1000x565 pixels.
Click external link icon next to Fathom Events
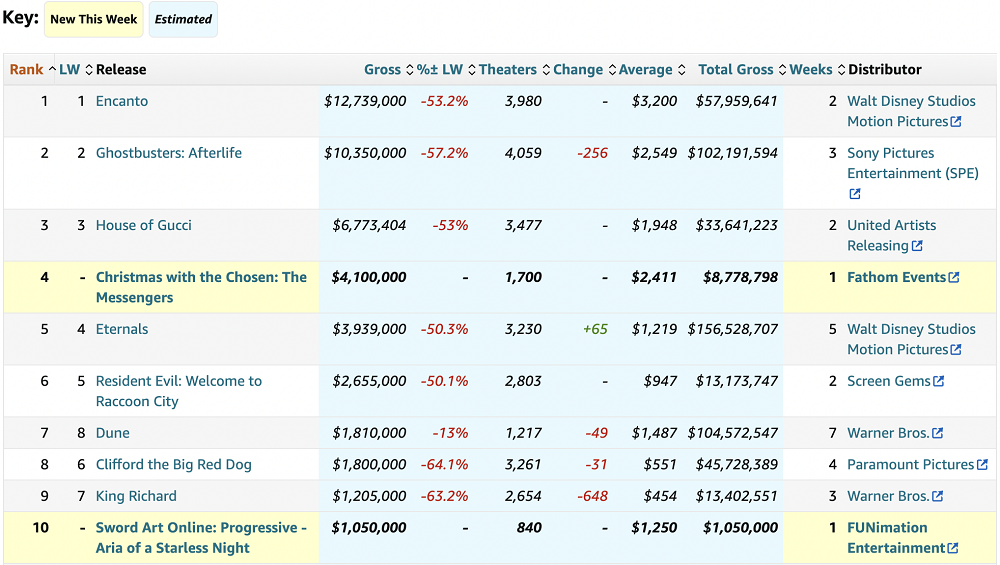click(x=954, y=278)
